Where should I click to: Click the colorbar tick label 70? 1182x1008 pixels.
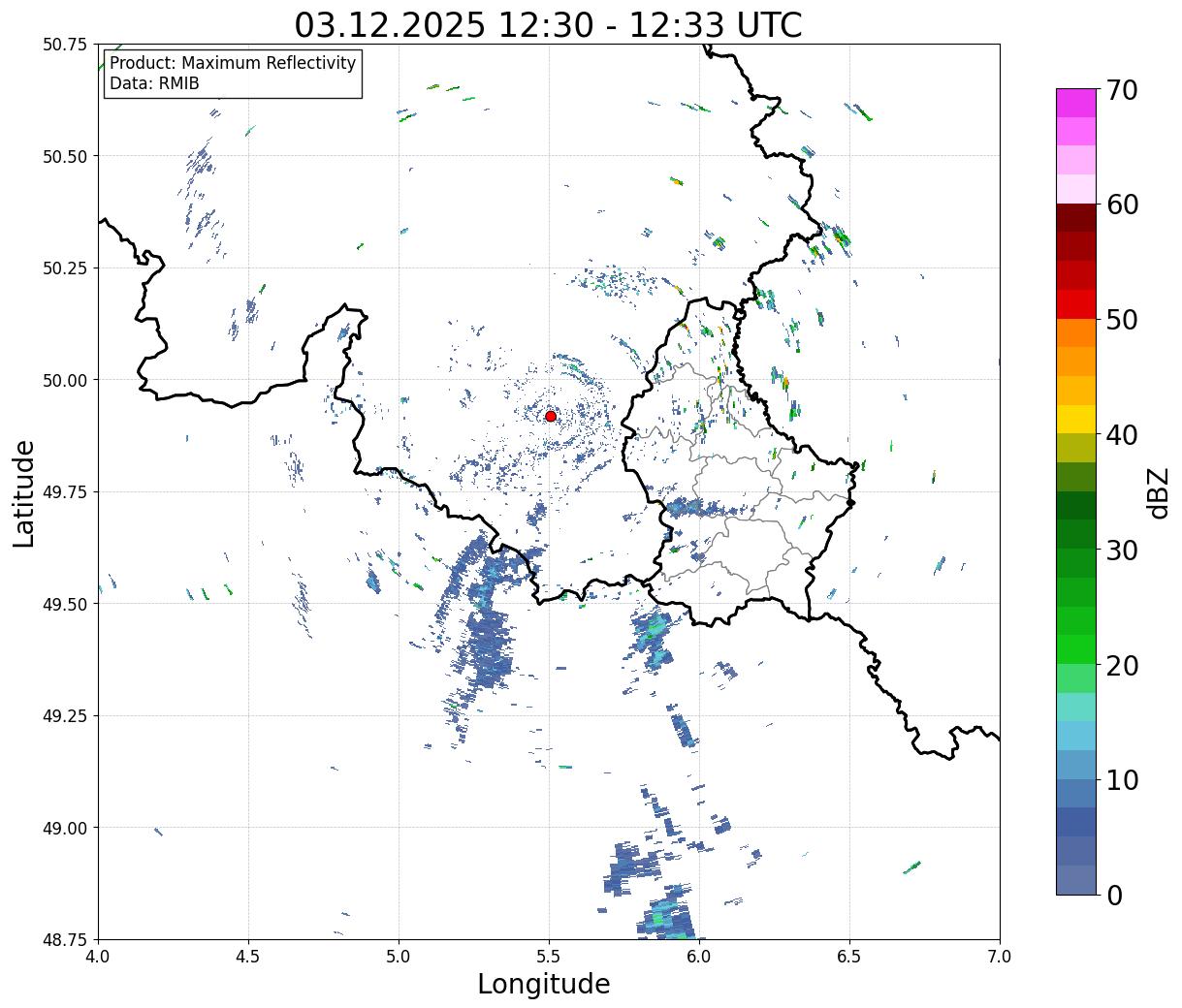tap(1122, 90)
